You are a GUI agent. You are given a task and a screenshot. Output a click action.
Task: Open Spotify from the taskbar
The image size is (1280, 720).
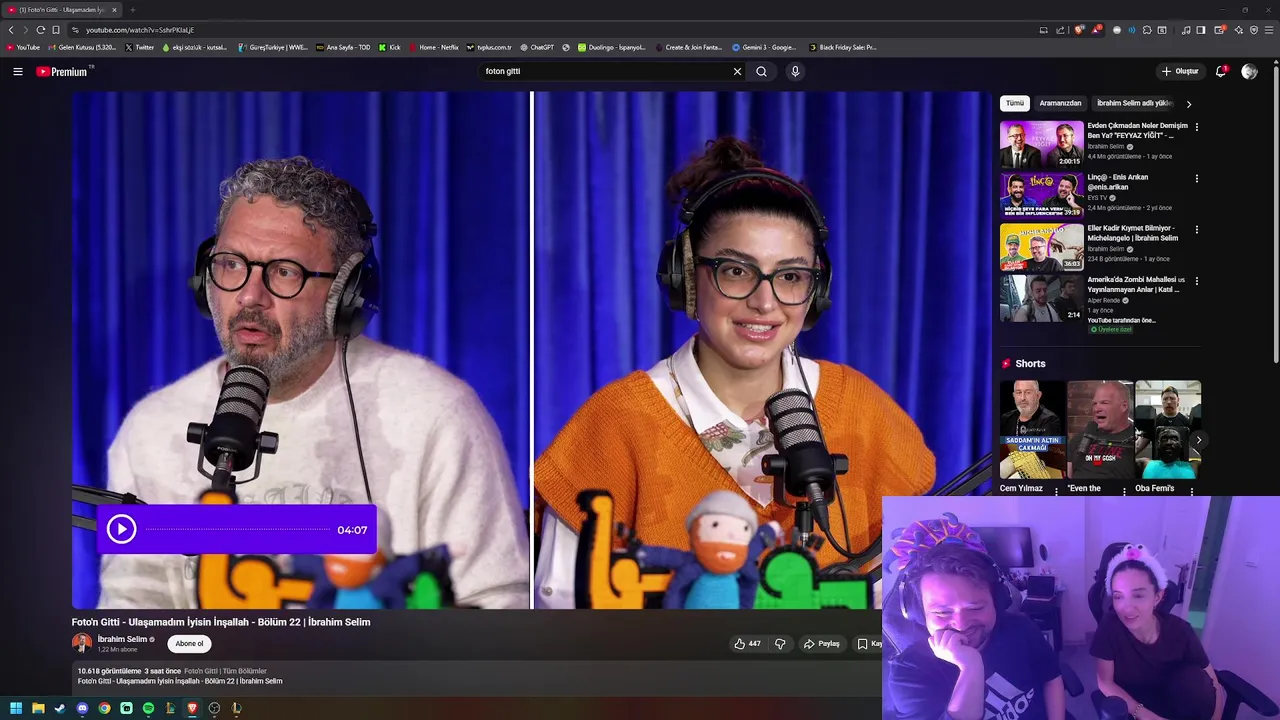(x=148, y=708)
